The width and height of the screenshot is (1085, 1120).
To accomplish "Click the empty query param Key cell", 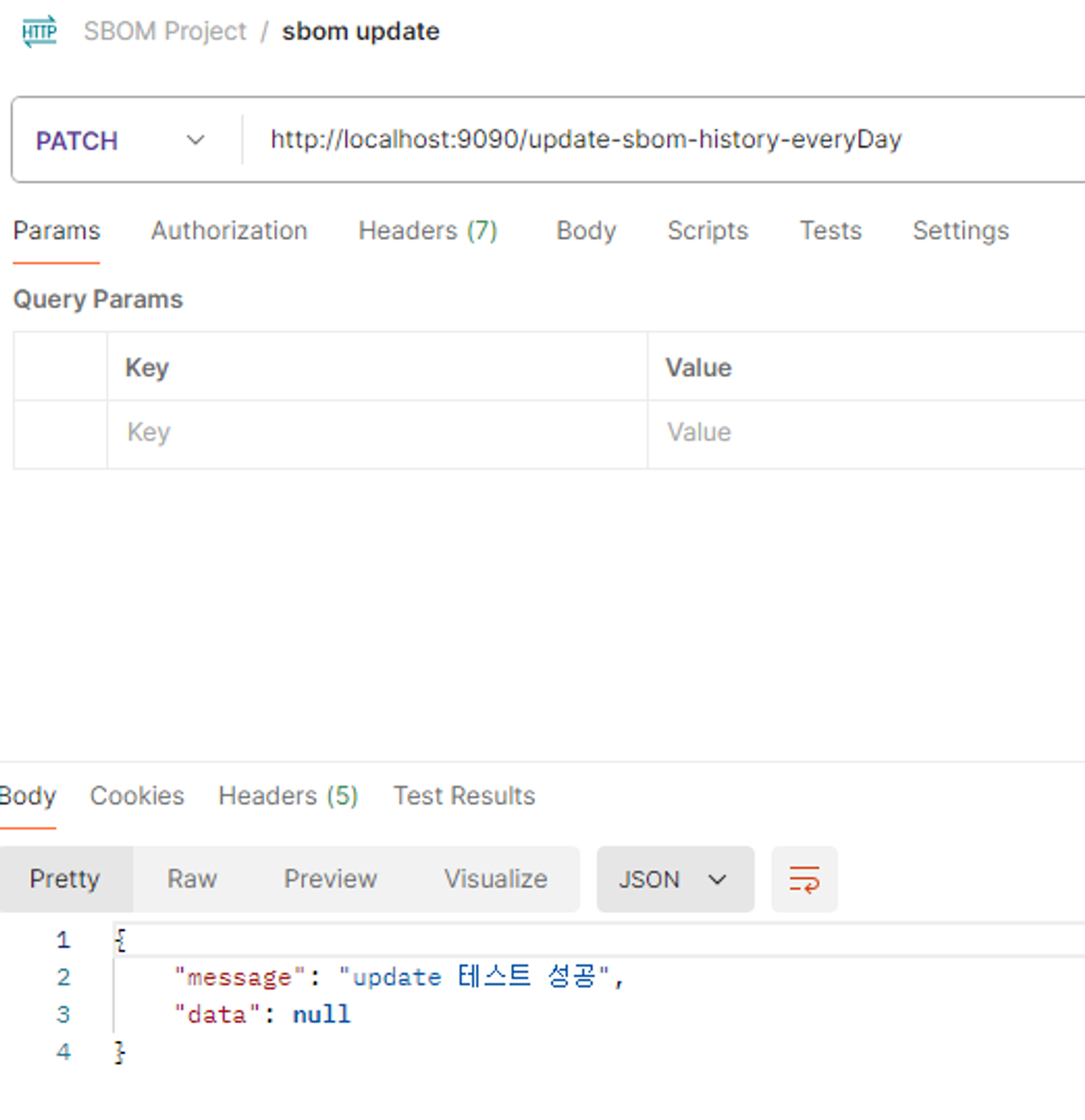I will click(376, 433).
